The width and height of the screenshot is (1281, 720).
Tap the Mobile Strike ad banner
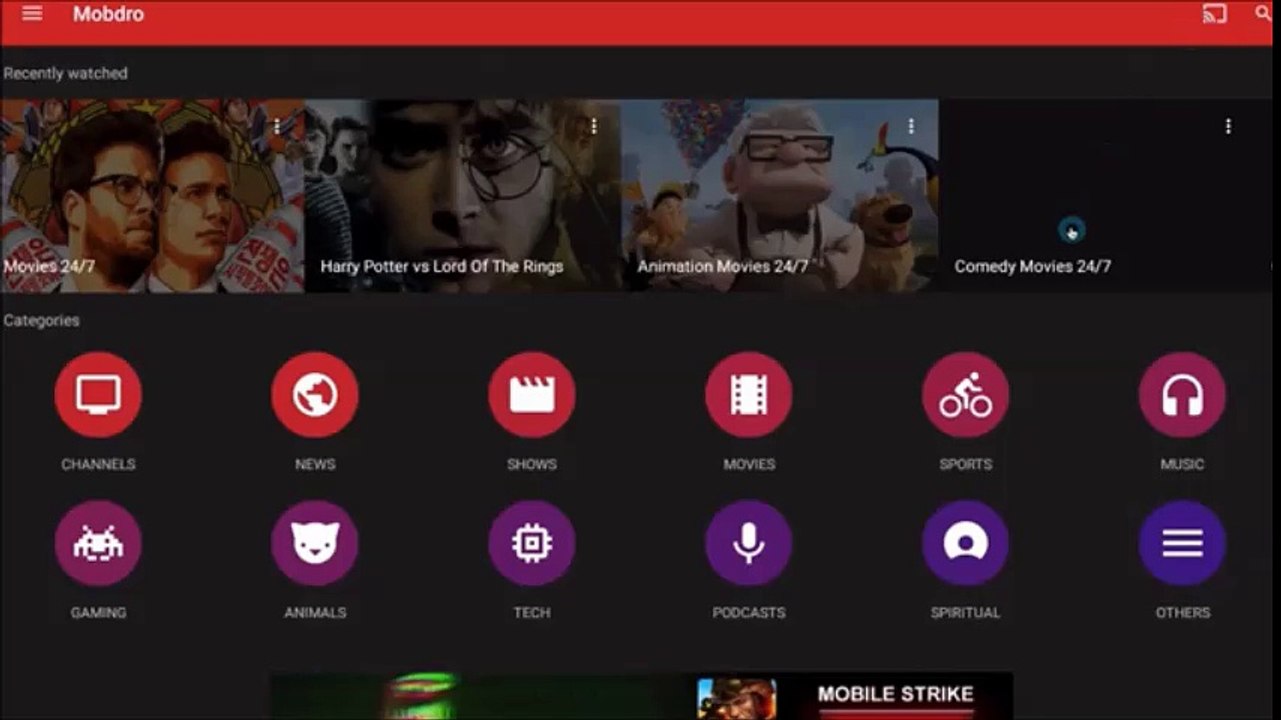pyautogui.click(x=641, y=696)
